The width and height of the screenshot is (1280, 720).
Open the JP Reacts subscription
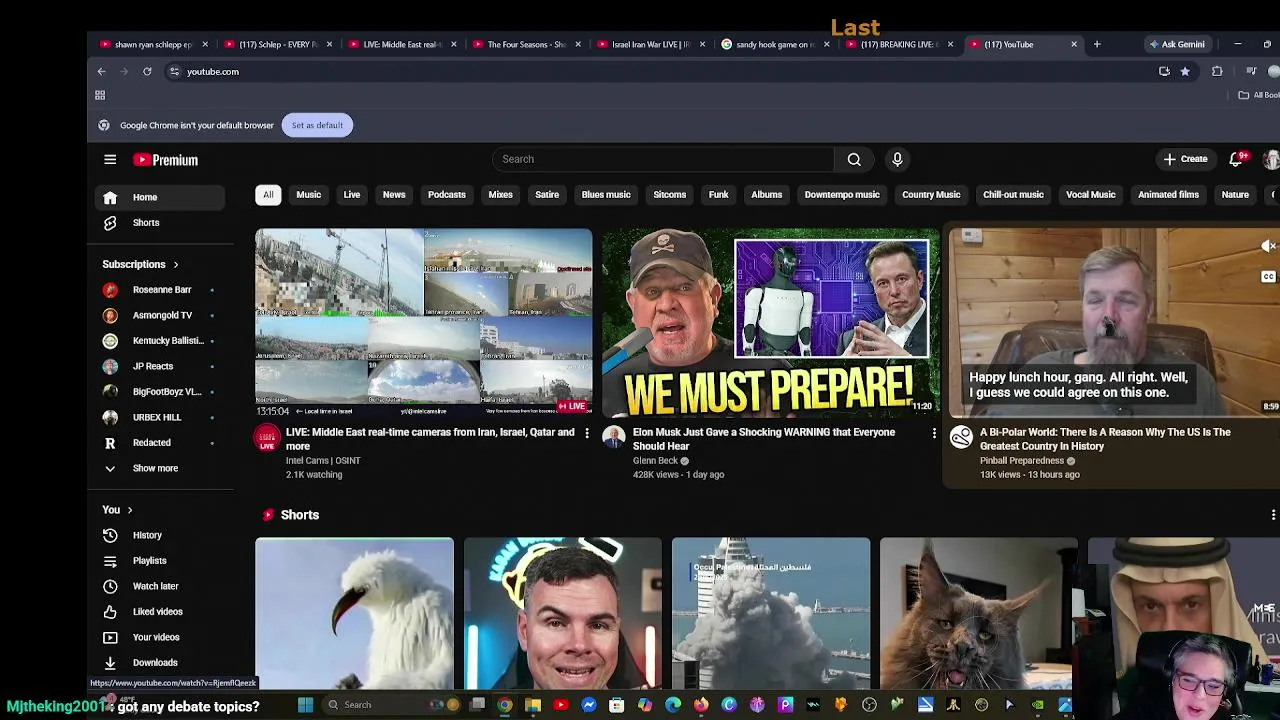pos(162,366)
